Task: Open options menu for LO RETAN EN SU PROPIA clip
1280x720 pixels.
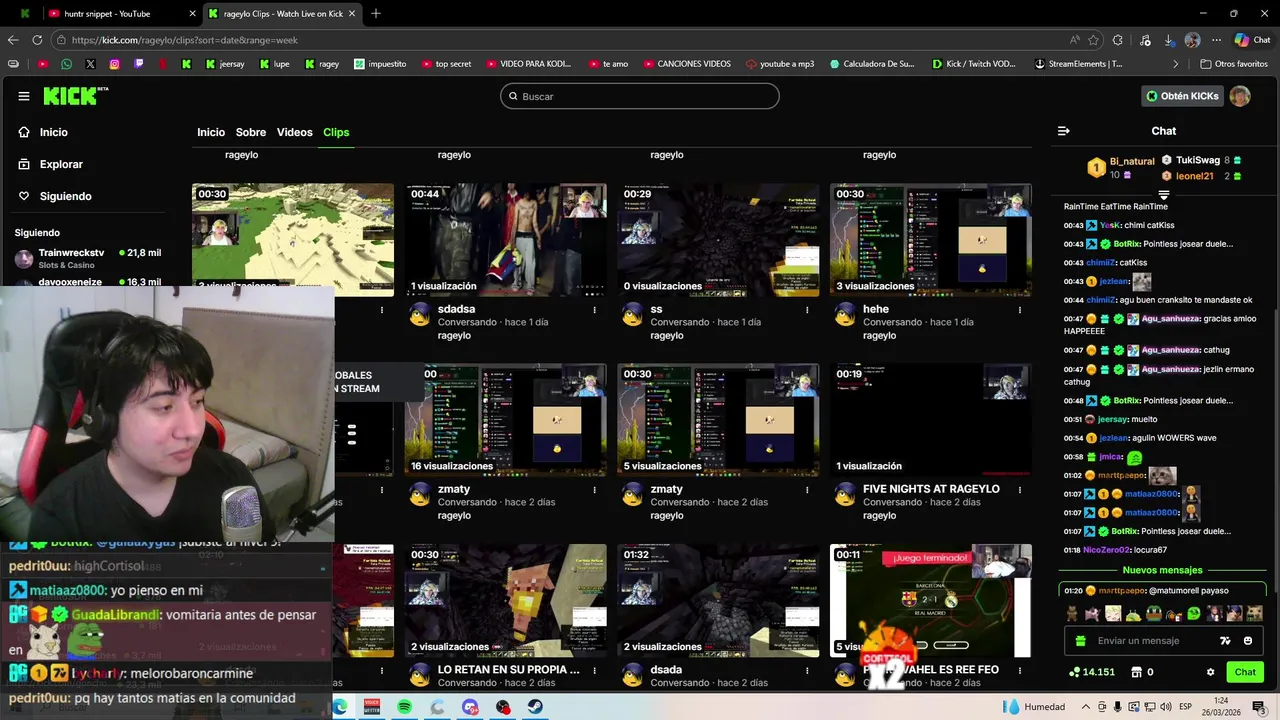Action: click(x=594, y=670)
